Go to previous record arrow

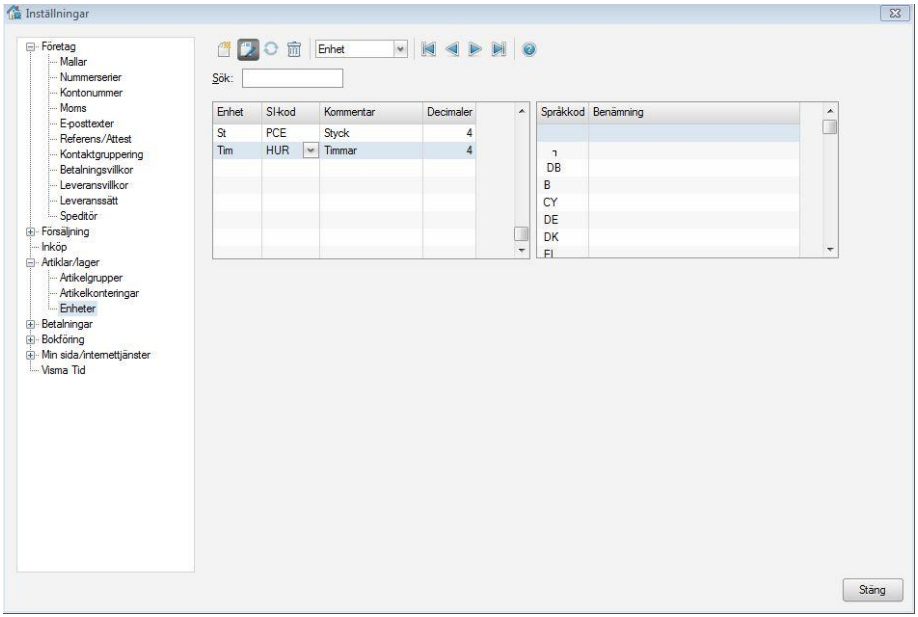[452, 48]
